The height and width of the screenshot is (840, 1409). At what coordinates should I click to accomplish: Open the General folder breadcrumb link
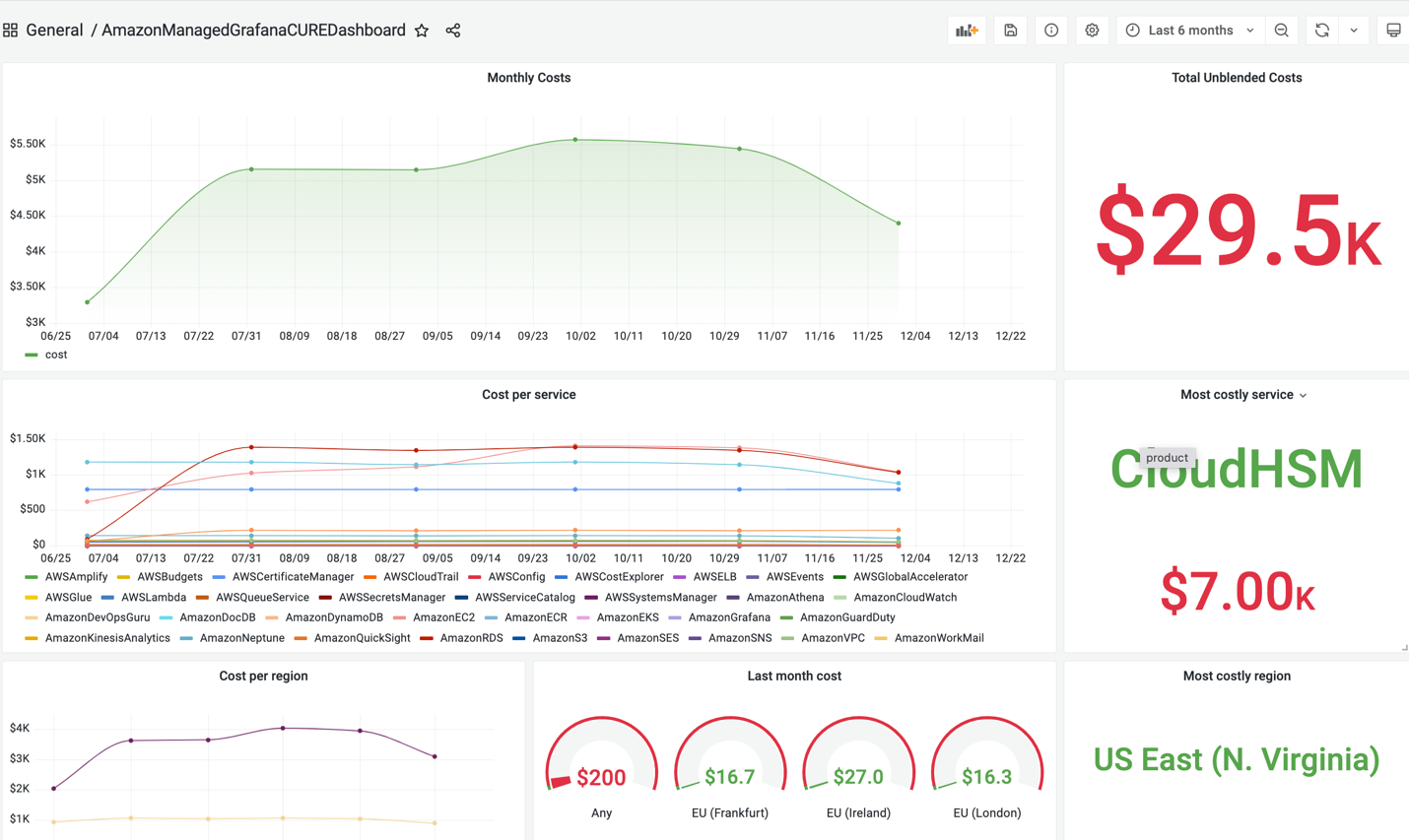54,30
